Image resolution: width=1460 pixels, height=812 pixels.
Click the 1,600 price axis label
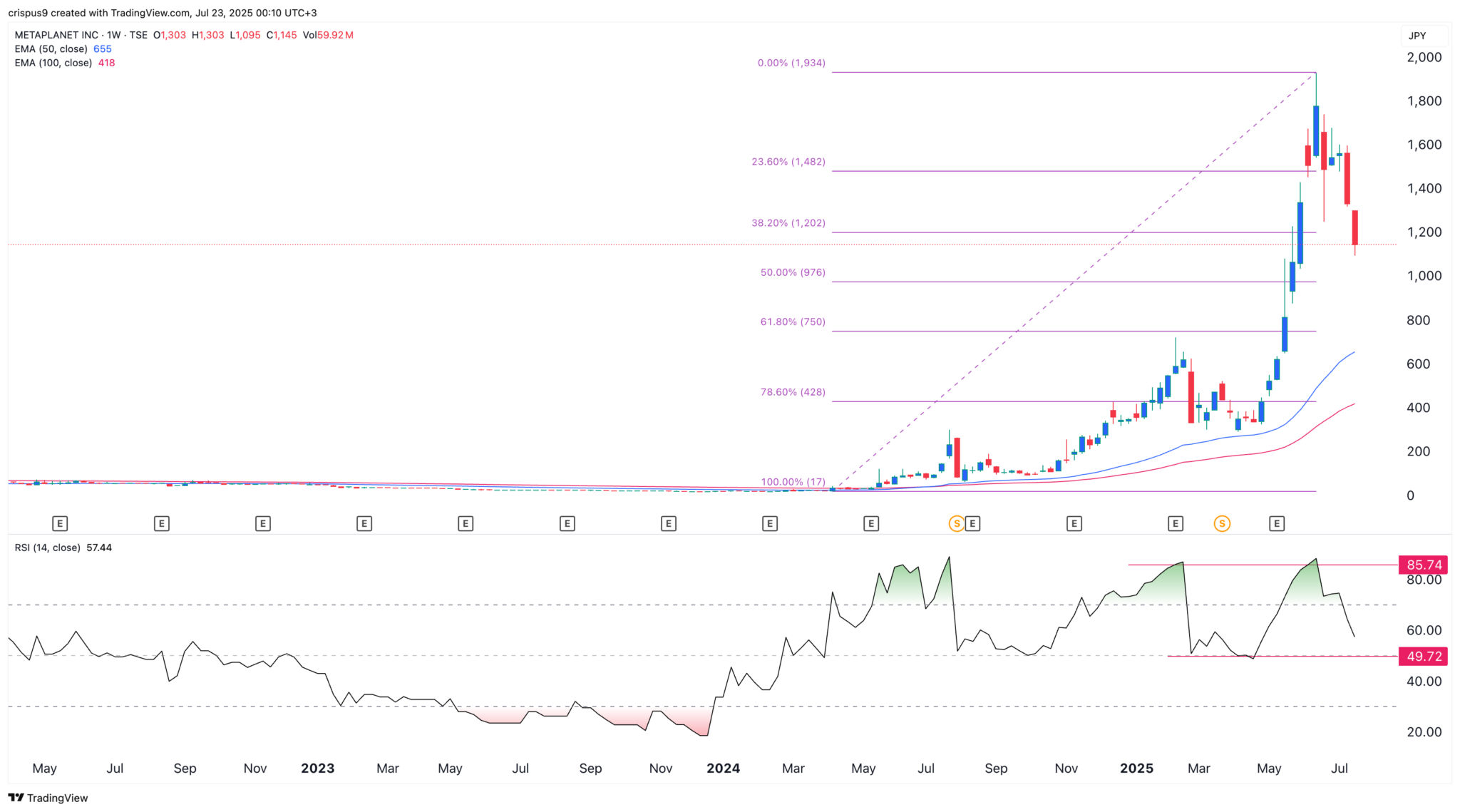point(1424,145)
